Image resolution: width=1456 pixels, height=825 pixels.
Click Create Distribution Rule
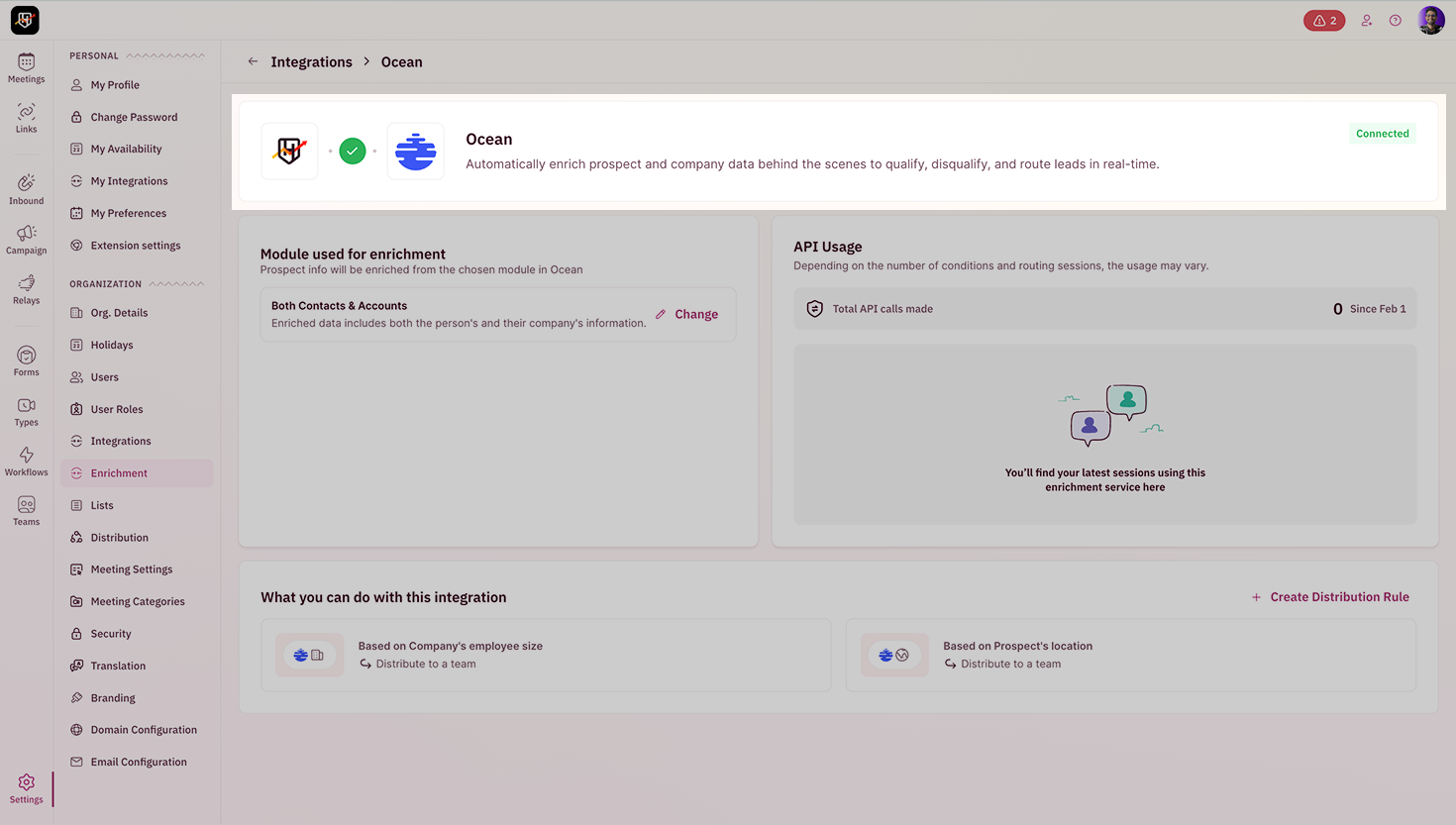(1329, 597)
